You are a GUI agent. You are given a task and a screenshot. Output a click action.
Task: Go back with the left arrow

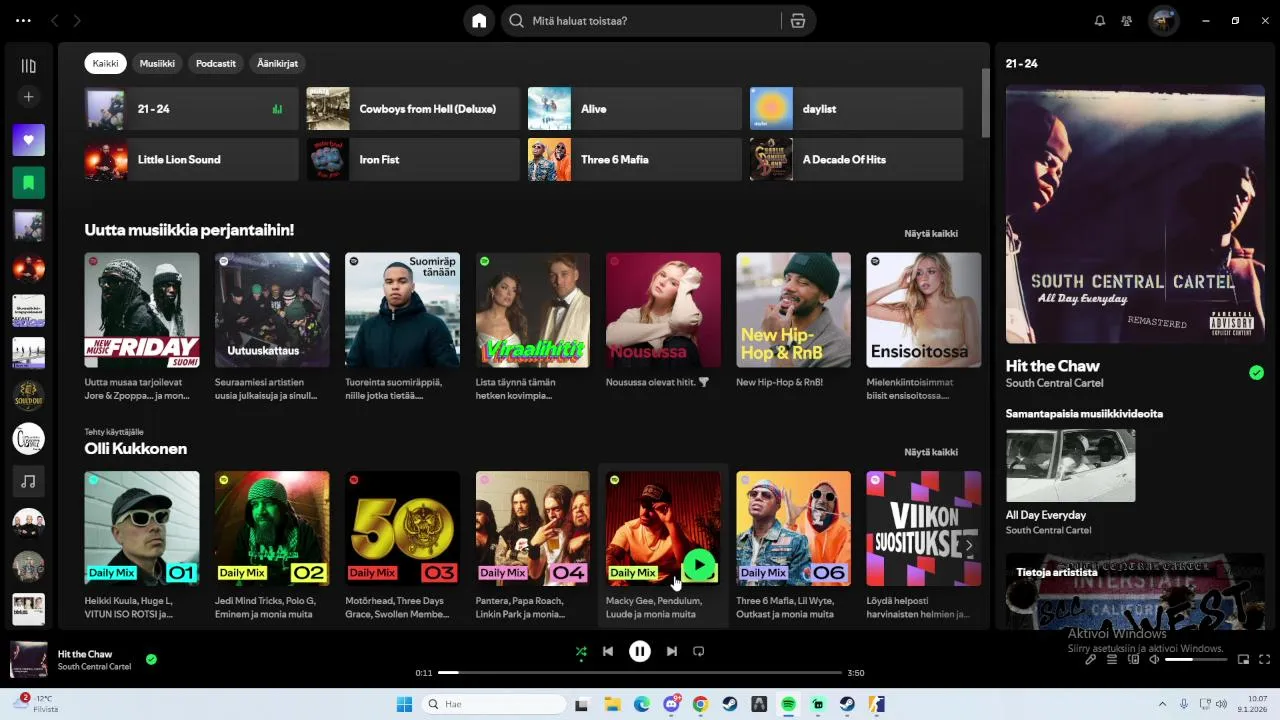[55, 21]
